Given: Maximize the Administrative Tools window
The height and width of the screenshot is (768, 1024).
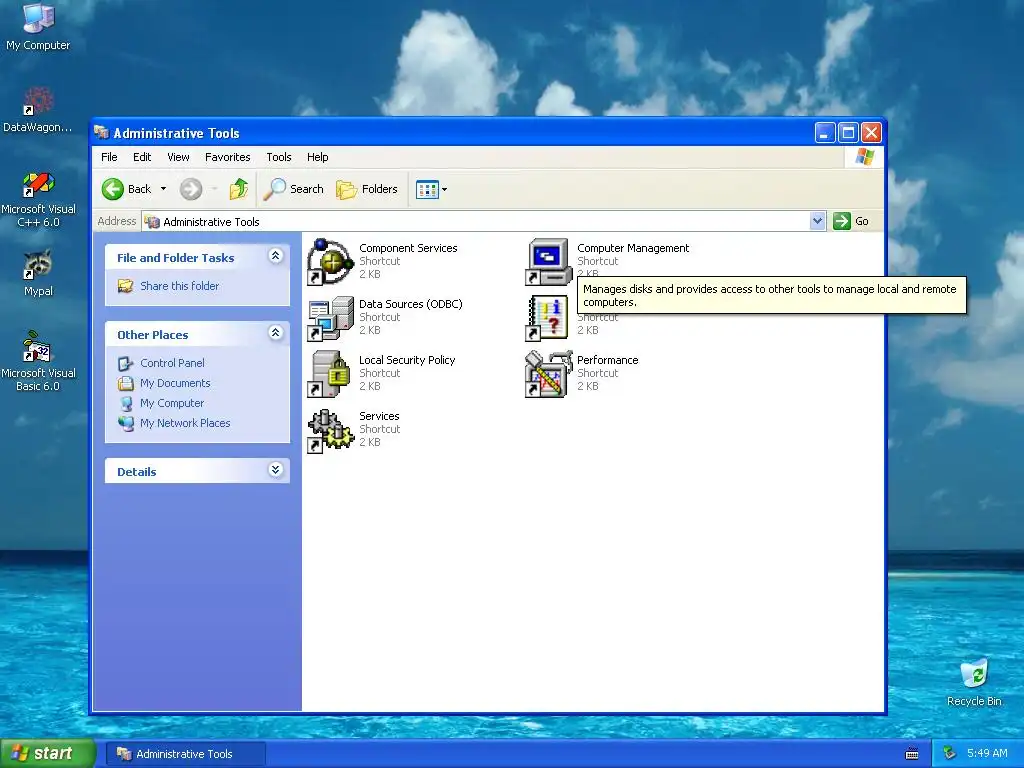Looking at the screenshot, I should (x=848, y=133).
